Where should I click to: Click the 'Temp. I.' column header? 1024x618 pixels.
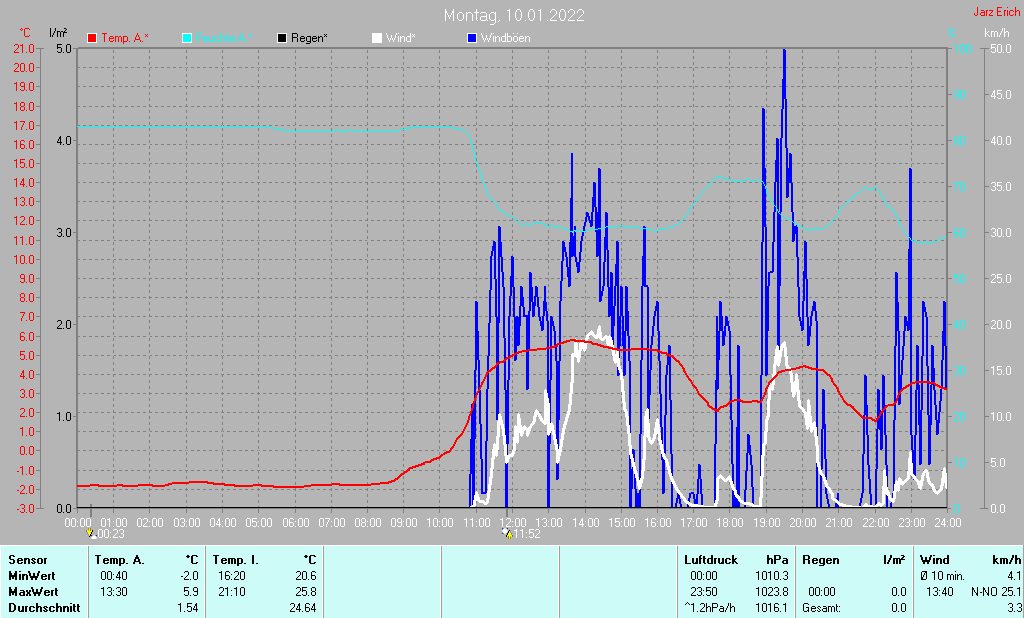coord(235,560)
